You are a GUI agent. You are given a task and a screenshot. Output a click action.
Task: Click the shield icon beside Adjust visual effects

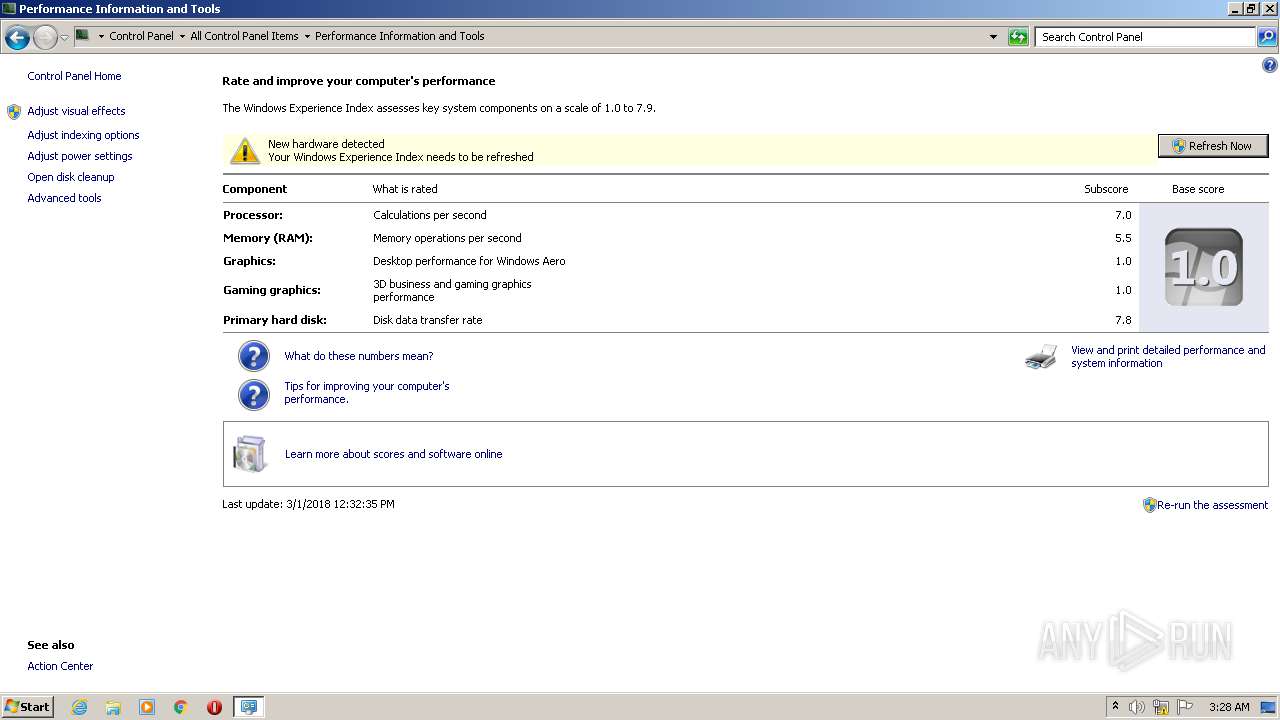[14, 112]
